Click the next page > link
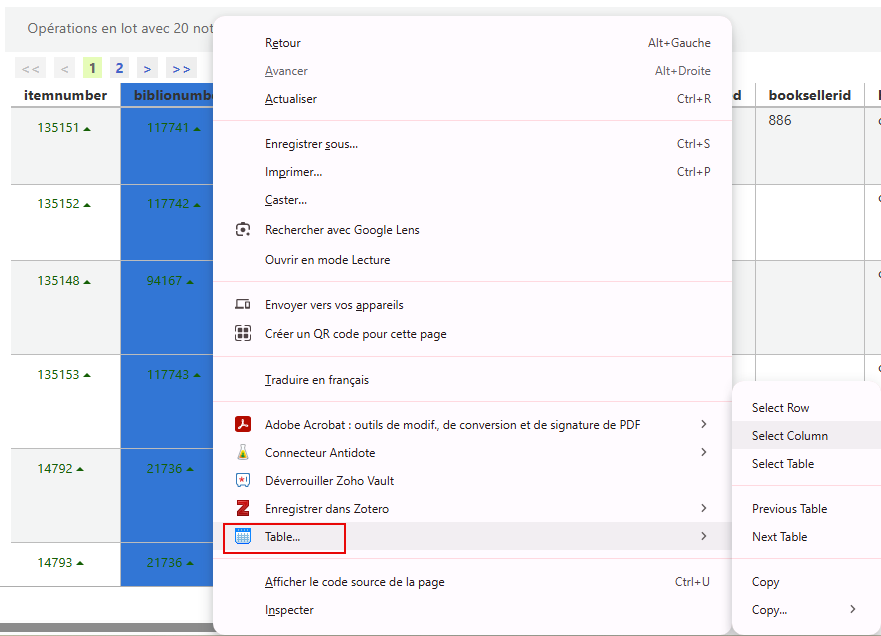Image resolution: width=881 pixels, height=636 pixels. pos(147,69)
